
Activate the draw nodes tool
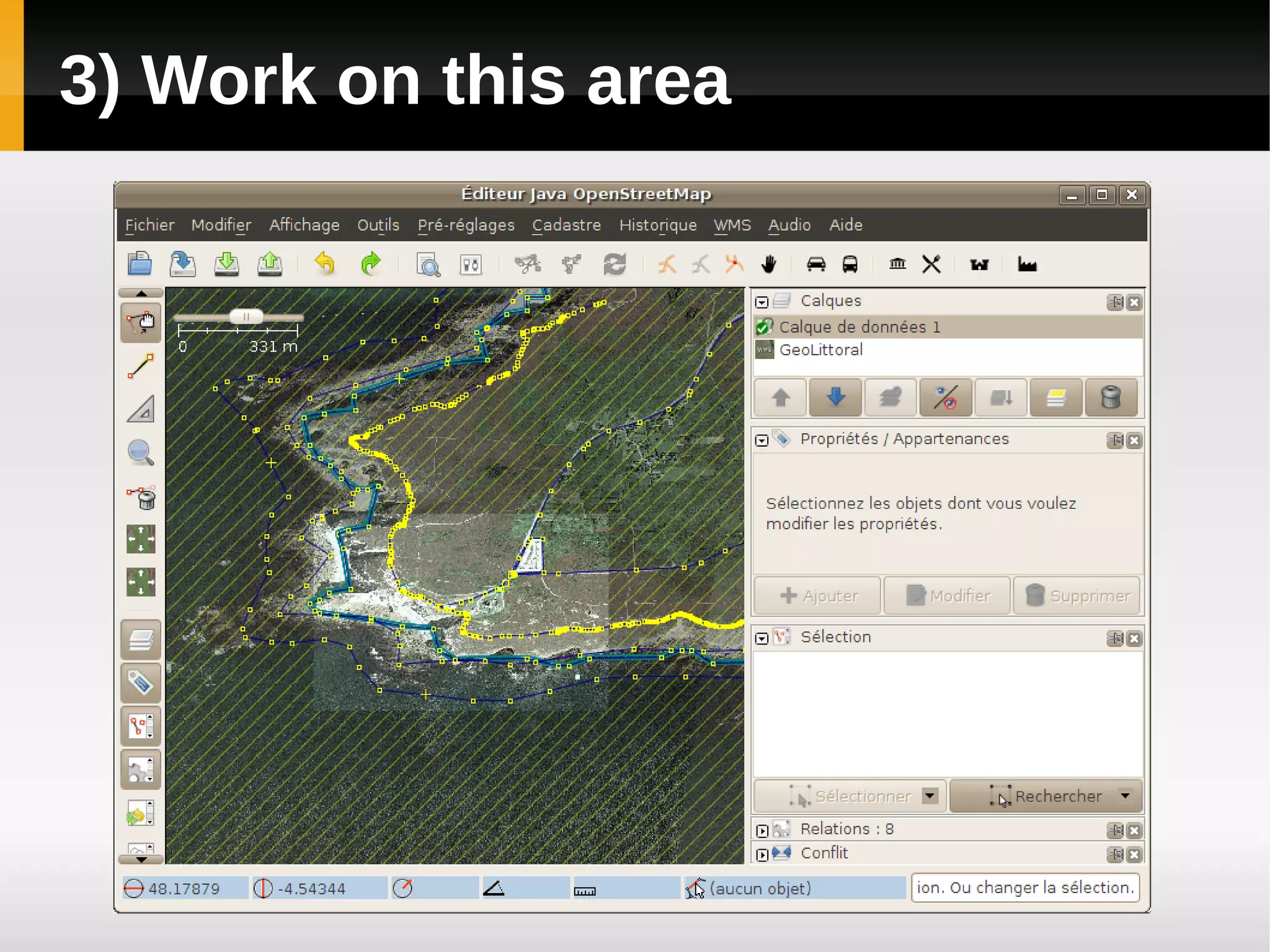(x=141, y=366)
